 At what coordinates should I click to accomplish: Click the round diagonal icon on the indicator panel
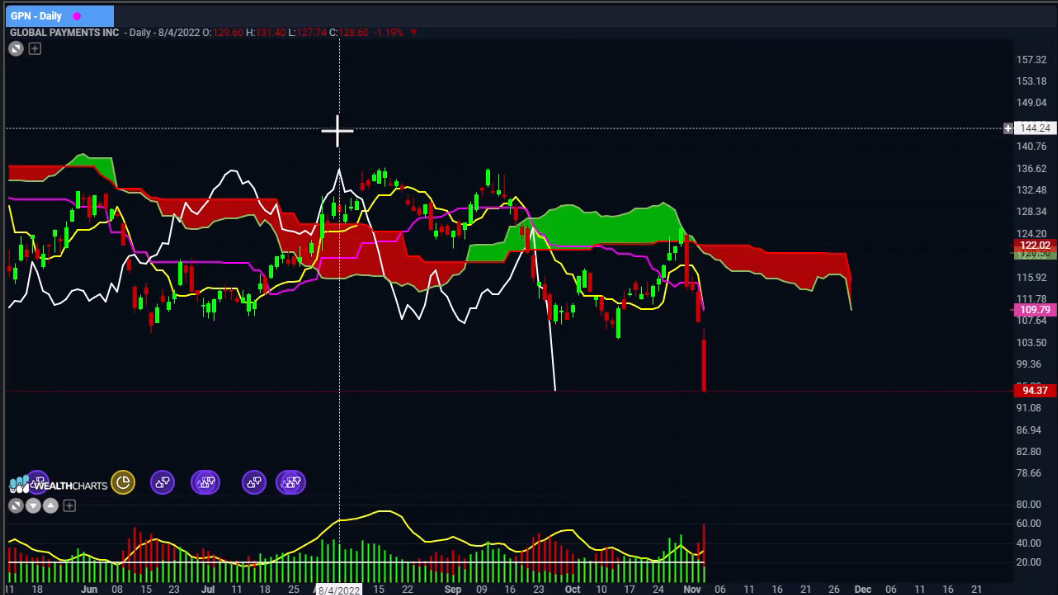pos(16,505)
